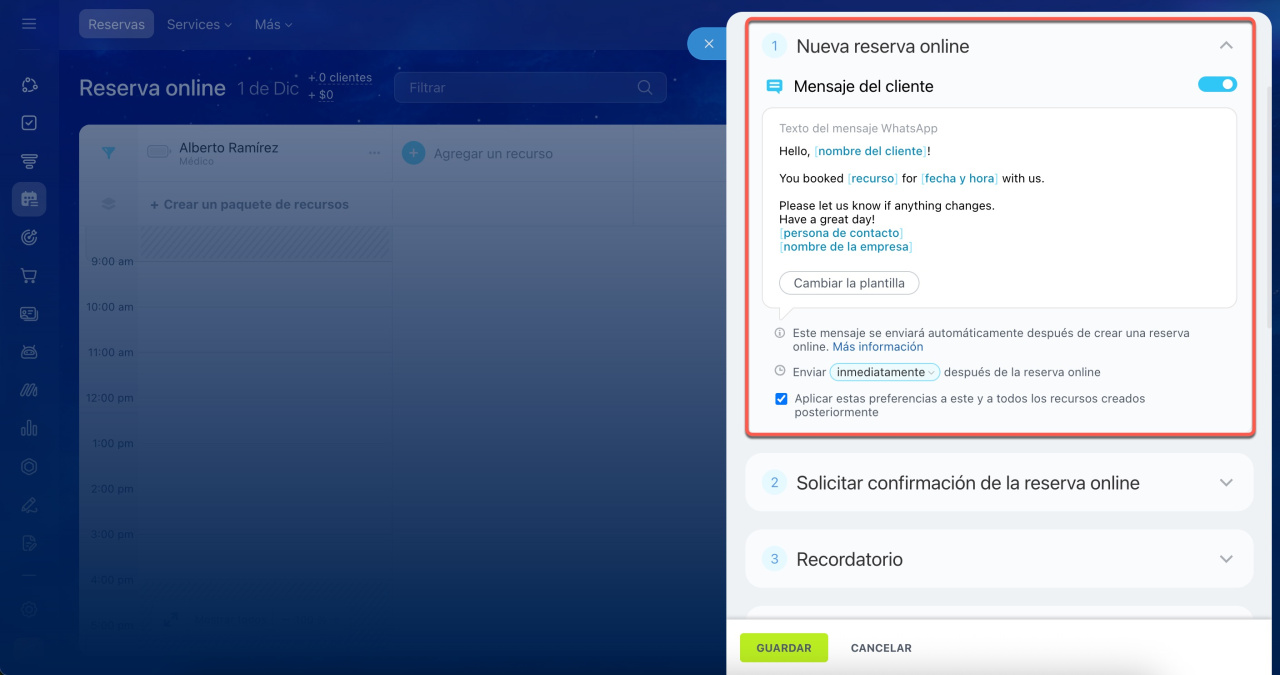Toggle the Mensaje del cliente switch
Viewport: 1280px width, 675px height.
(x=1217, y=85)
